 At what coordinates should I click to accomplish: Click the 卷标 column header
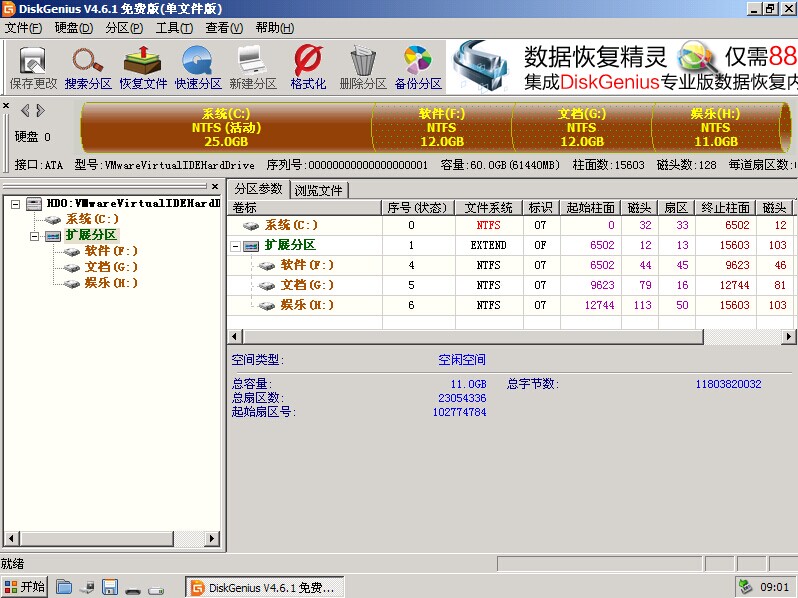tap(304, 208)
